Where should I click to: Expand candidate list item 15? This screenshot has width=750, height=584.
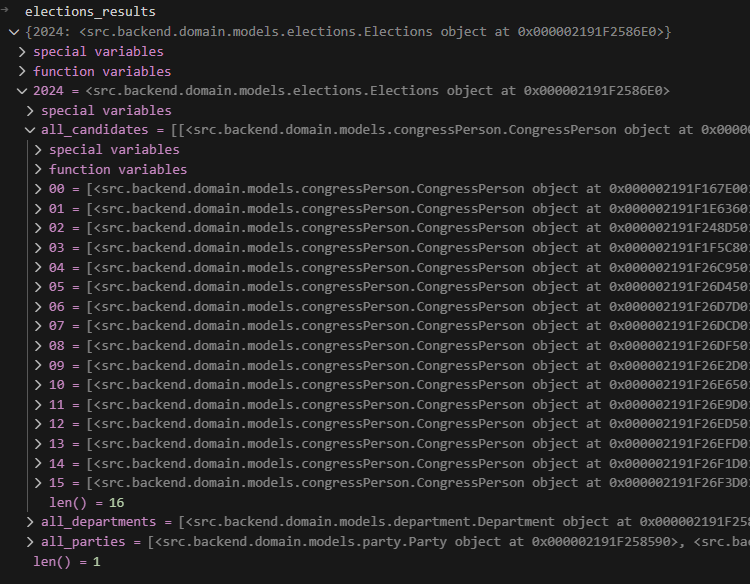pyautogui.click(x=38, y=483)
